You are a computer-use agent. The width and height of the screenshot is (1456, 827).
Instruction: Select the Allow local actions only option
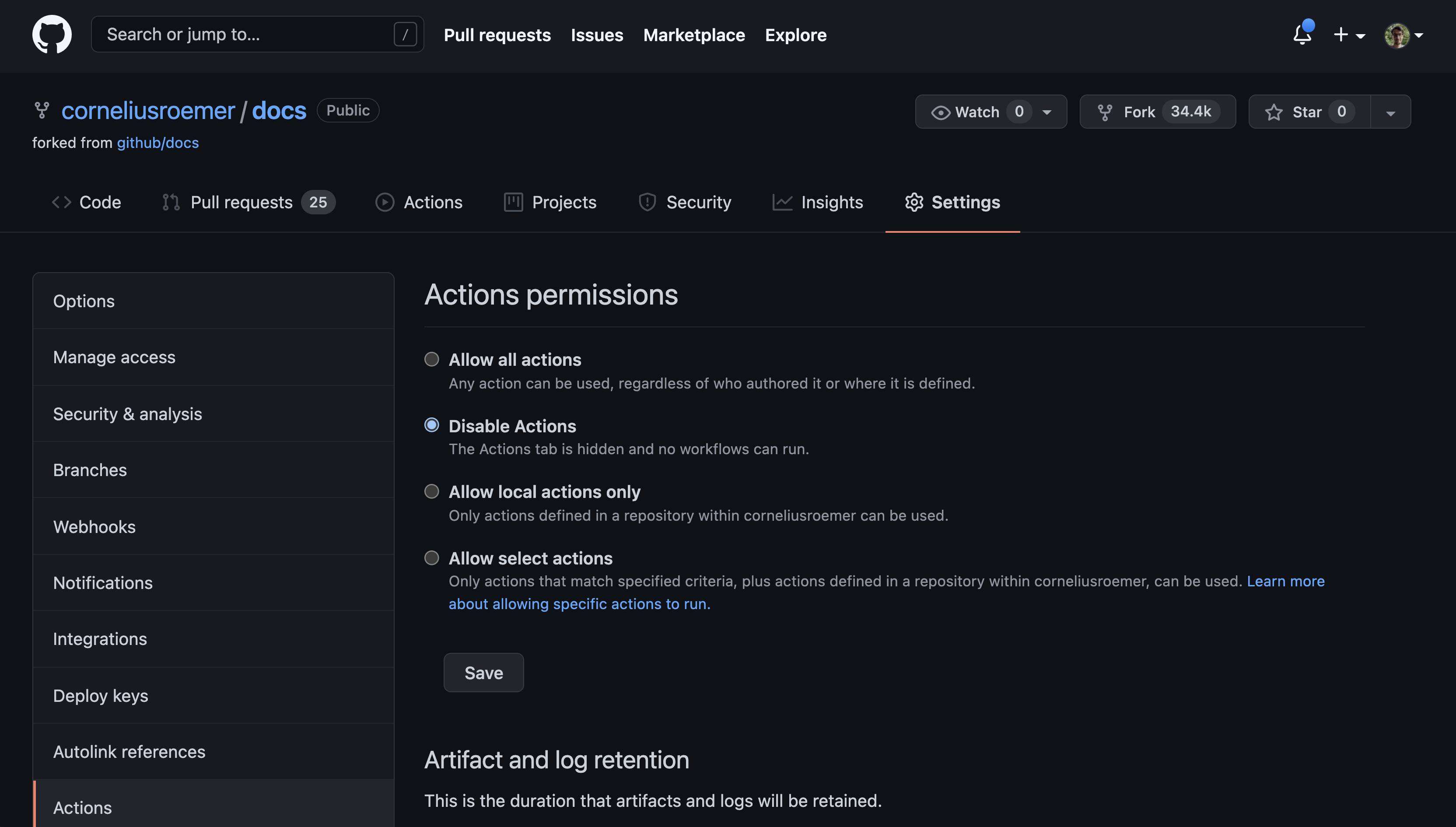(x=431, y=491)
